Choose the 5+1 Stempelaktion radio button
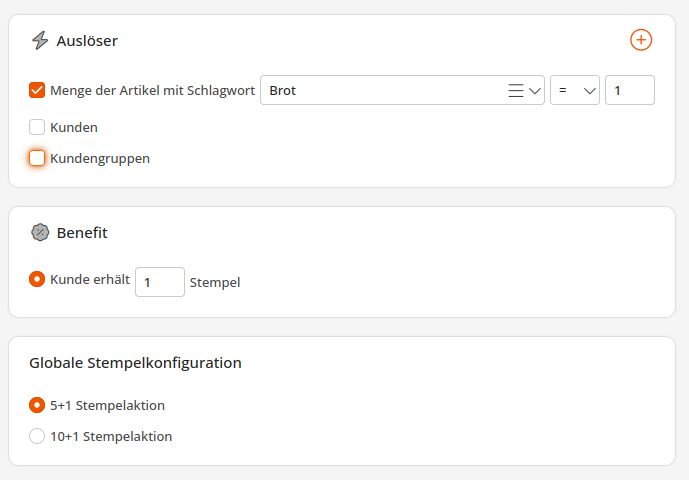This screenshot has height=480, width=689. click(37, 405)
